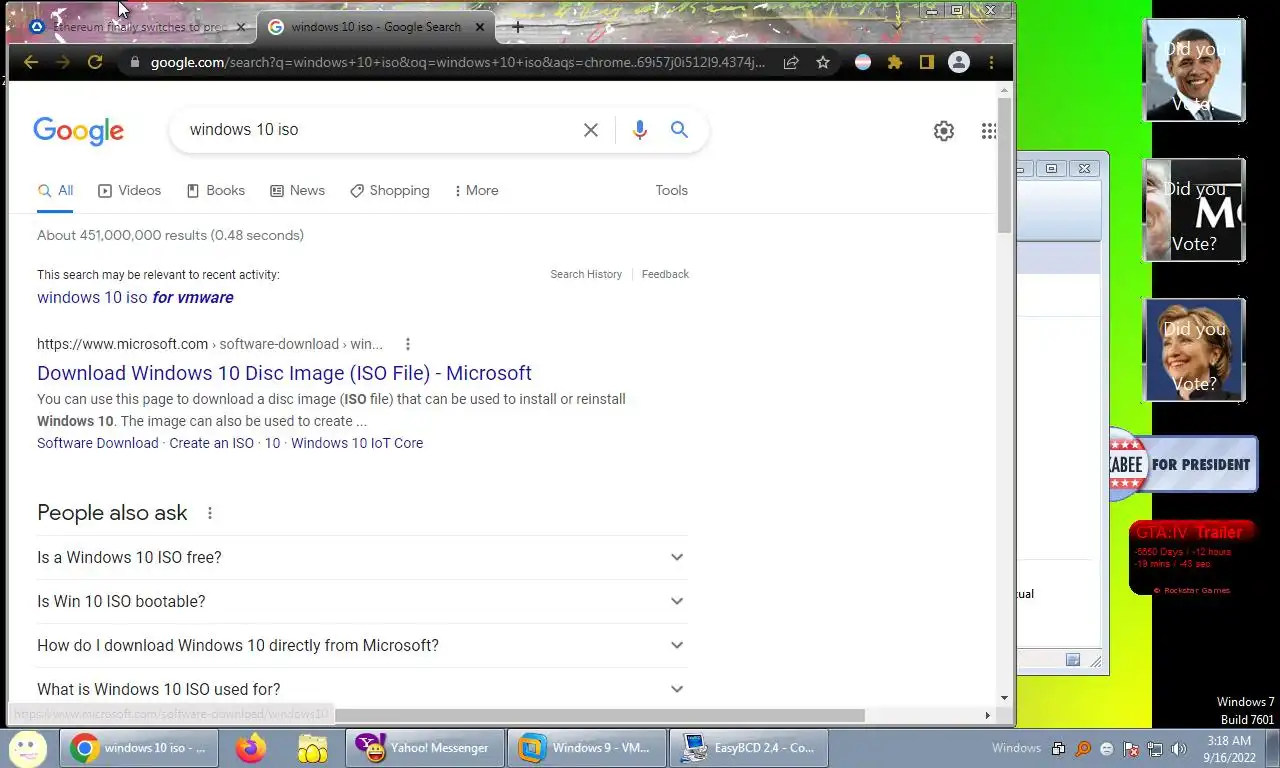Open Download Windows 10 Disc Image result
The height and width of the screenshot is (768, 1280).
284,373
